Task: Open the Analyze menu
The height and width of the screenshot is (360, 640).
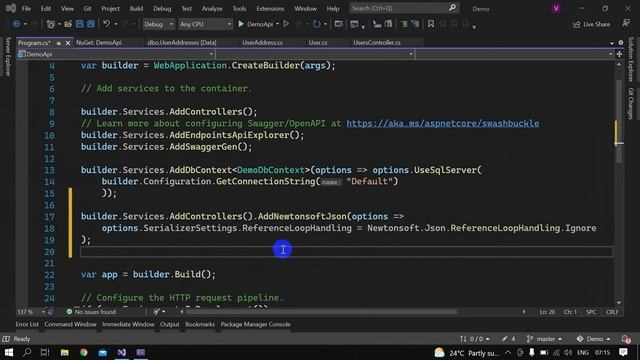Action: point(212,9)
